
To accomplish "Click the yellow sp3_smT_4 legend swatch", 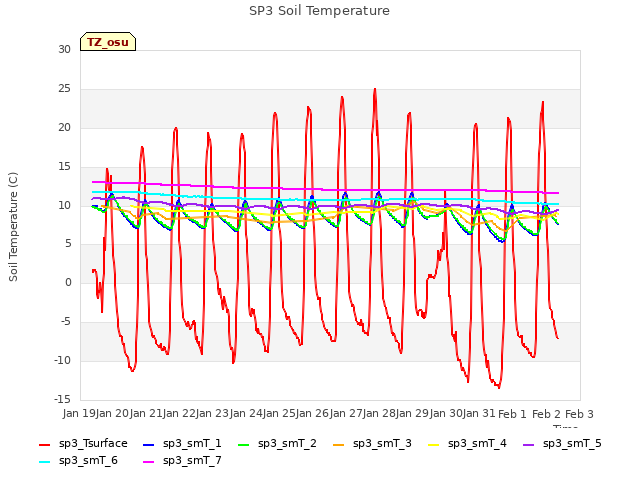I will (433, 444).
